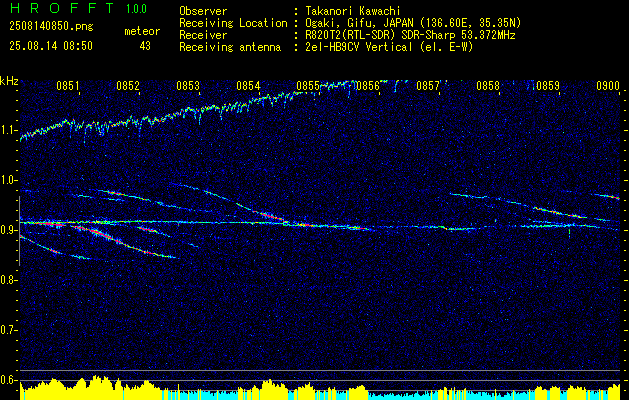Click the 'Receiver' field label
Viewport: 629px width, 400px height.
point(203,35)
